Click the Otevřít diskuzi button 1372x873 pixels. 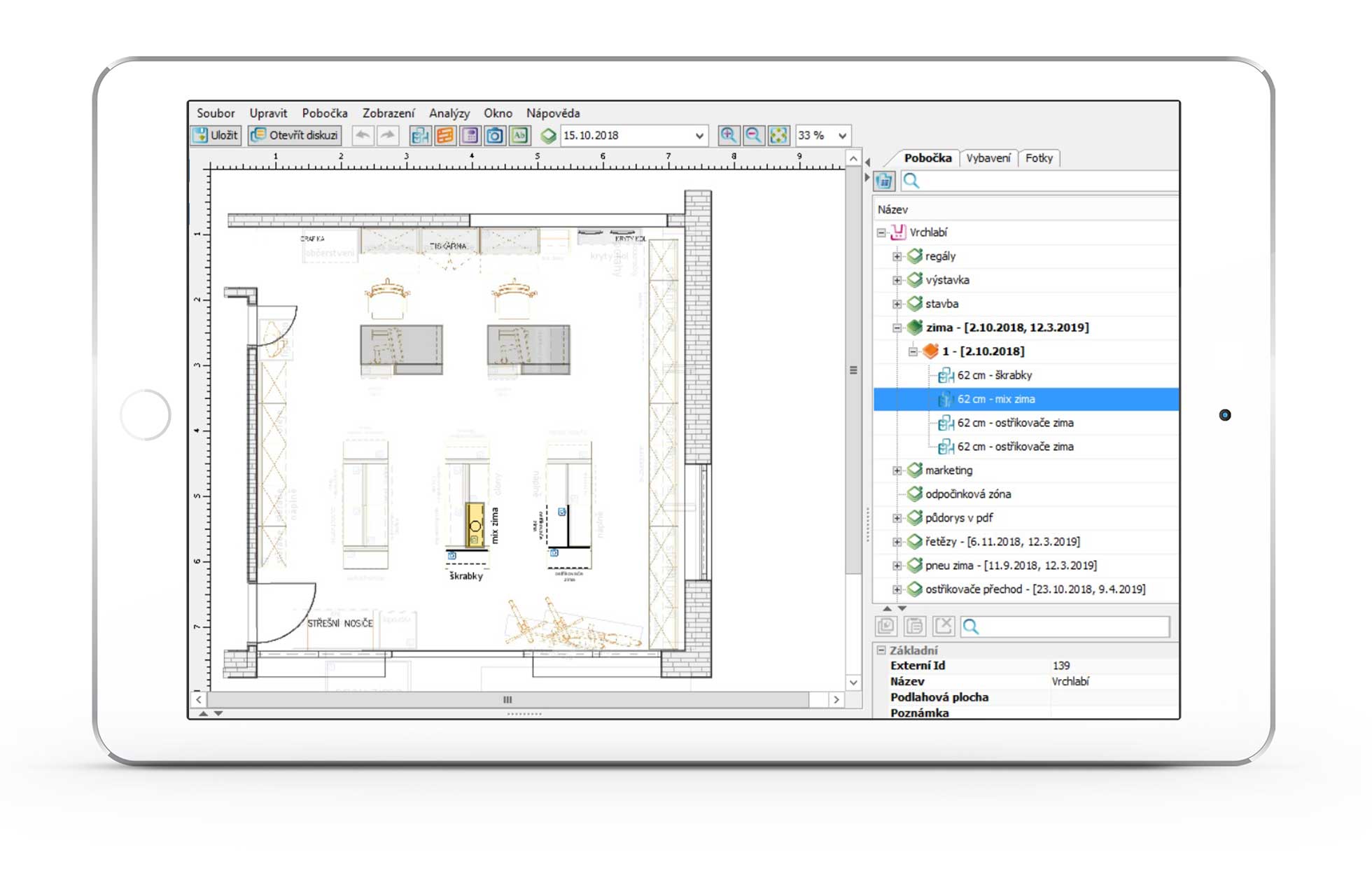(x=295, y=135)
